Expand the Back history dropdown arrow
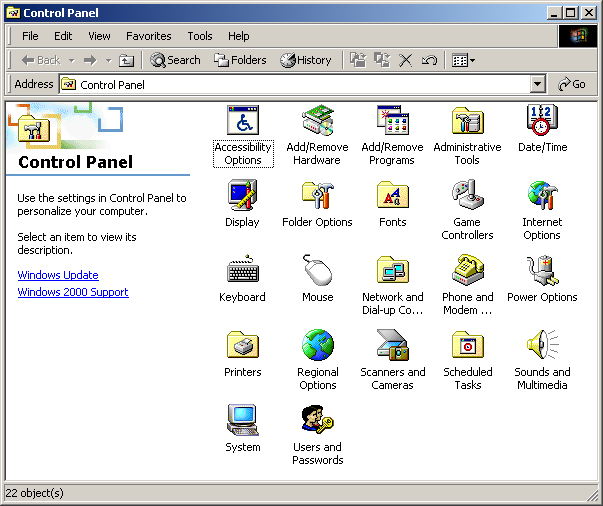The image size is (603, 506). point(71,60)
